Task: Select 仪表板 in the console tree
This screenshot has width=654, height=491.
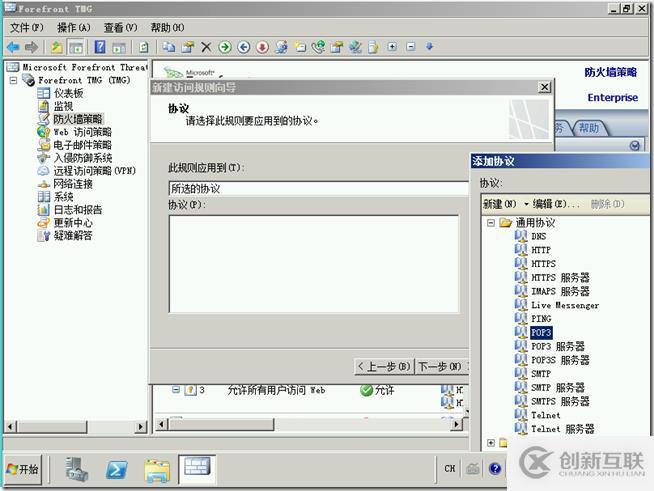Action: (x=68, y=93)
